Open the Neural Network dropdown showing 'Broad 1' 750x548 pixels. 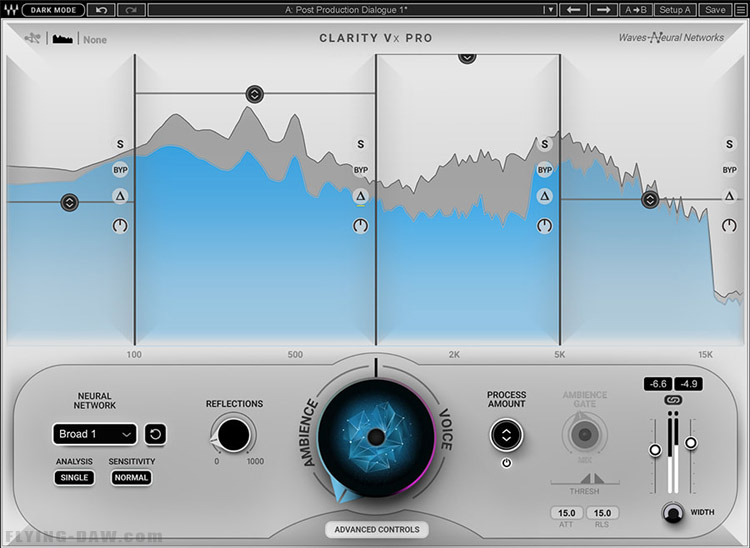(95, 434)
